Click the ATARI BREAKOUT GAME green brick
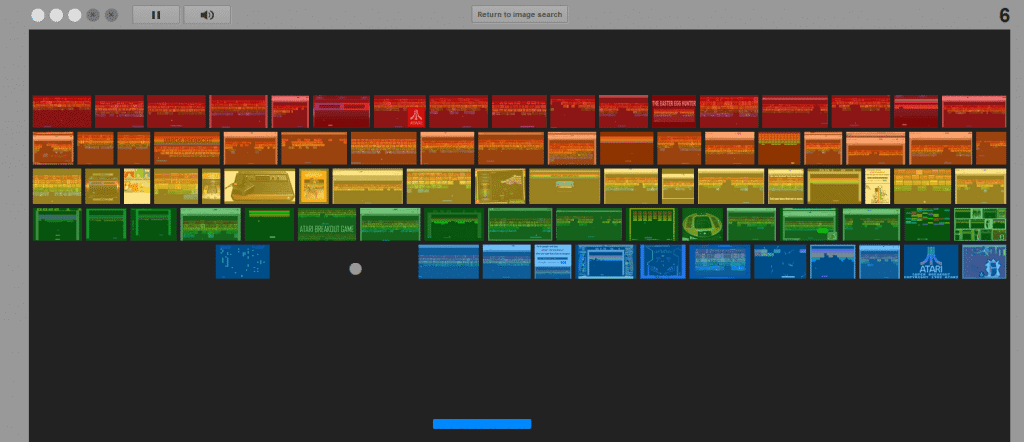1024x442 pixels. pyautogui.click(x=327, y=225)
